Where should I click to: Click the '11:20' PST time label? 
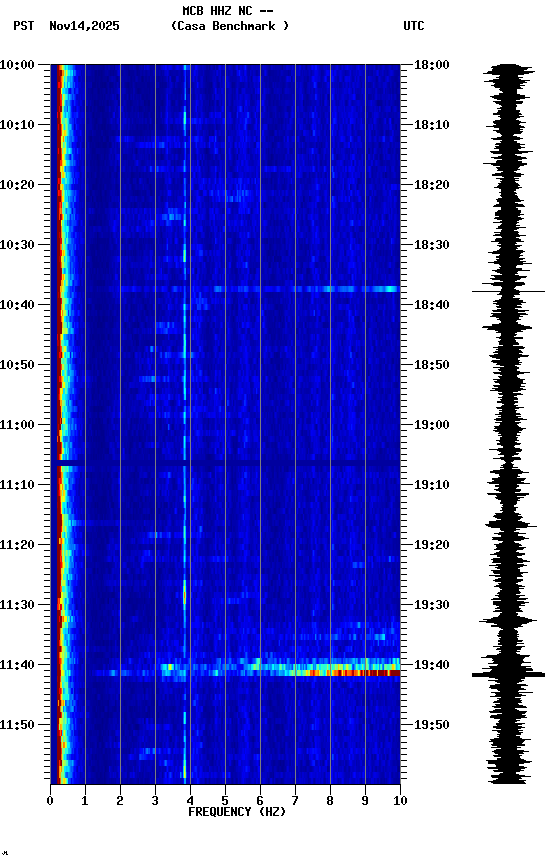tap(17, 546)
